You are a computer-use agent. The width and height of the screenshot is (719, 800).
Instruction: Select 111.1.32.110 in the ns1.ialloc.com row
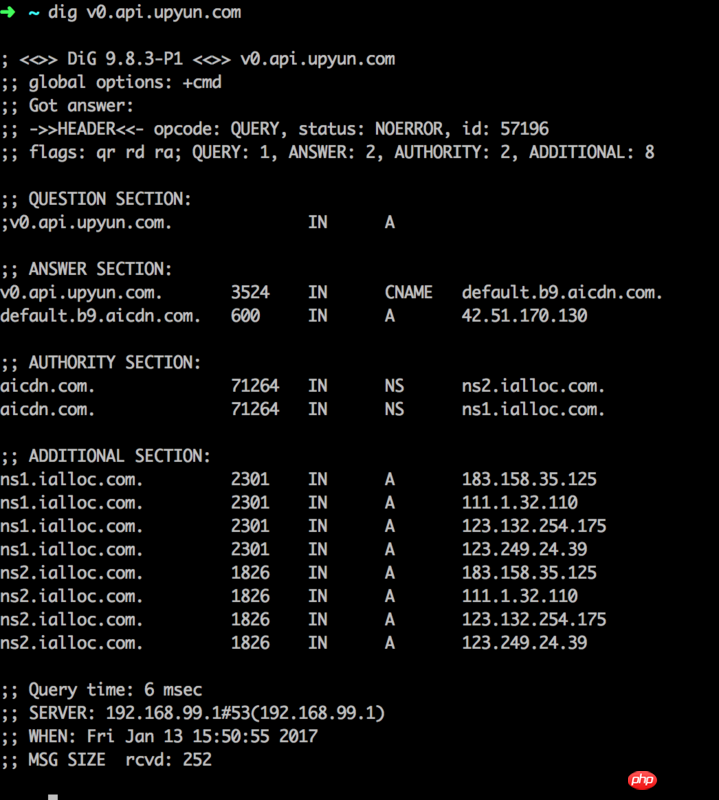pyautogui.click(x=519, y=503)
